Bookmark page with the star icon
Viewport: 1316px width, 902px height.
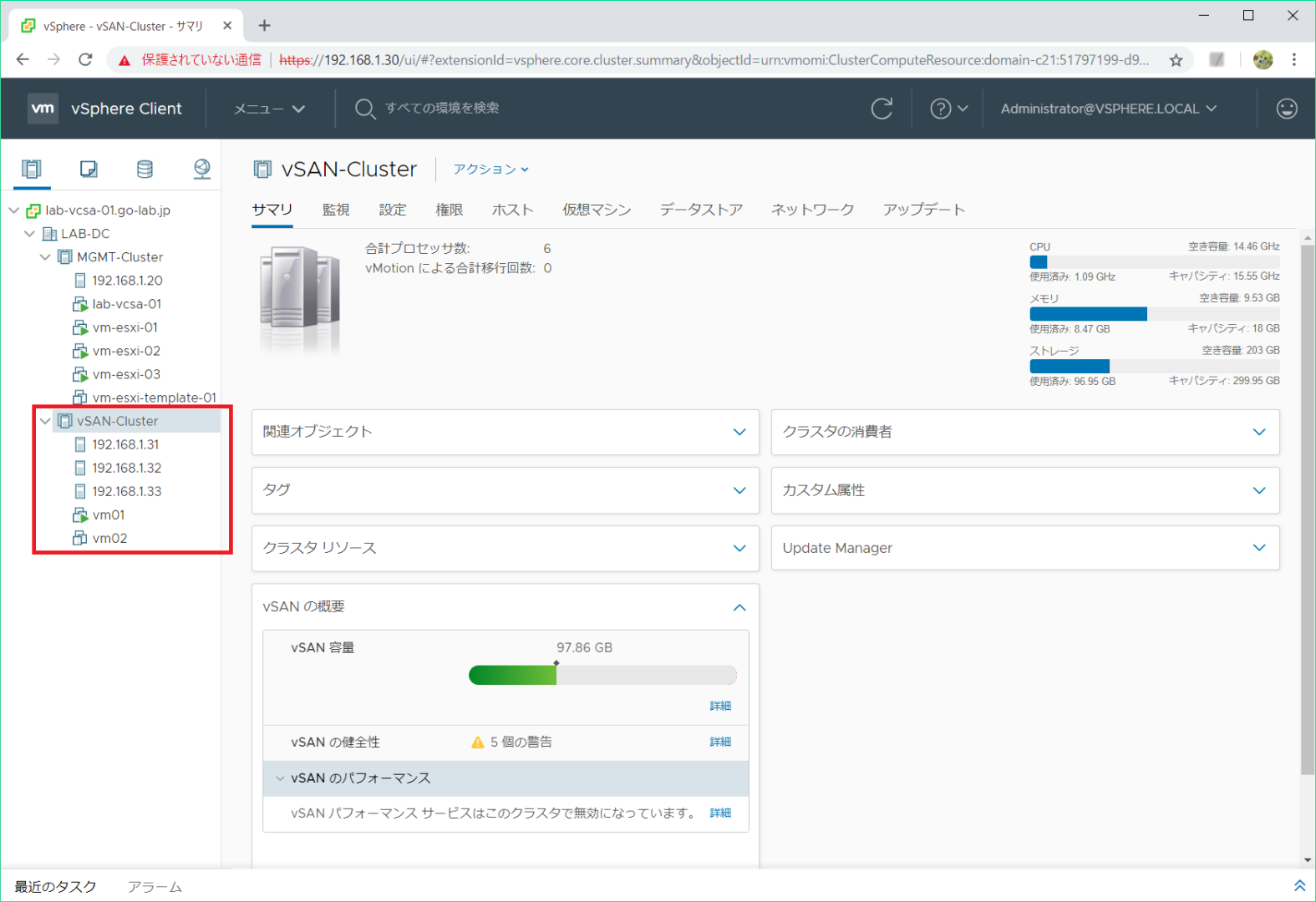[x=1176, y=60]
